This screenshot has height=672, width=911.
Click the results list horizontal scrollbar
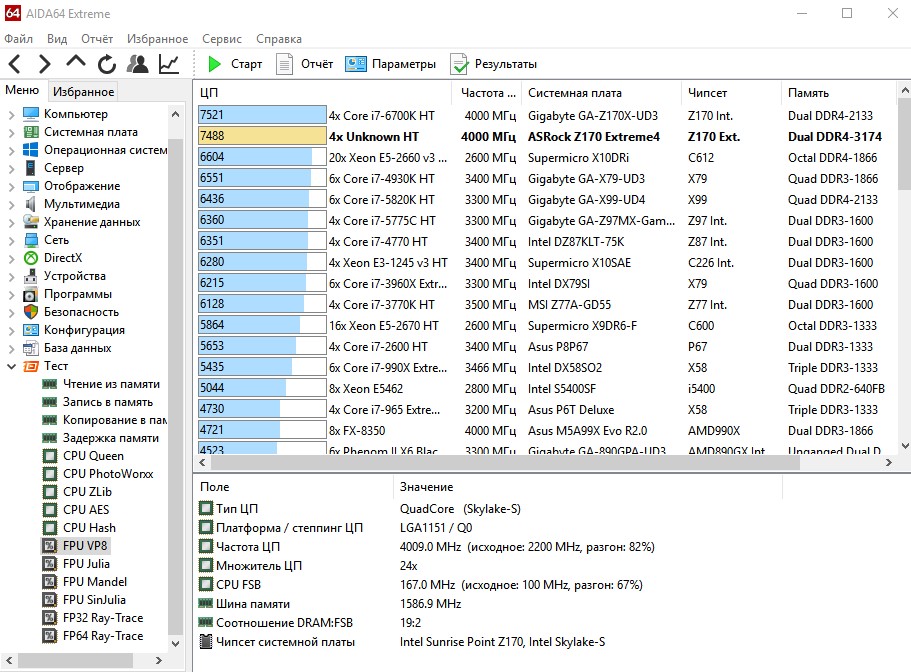(x=505, y=462)
